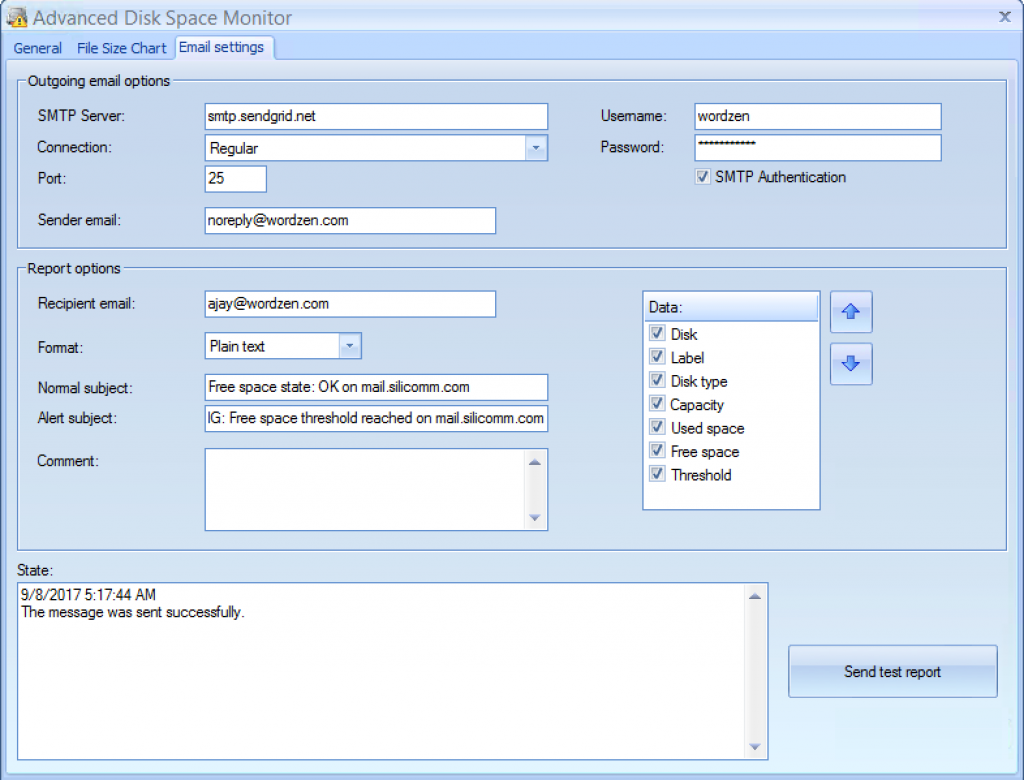Click the Advanced Disk Space Monitor app icon
1024x780 pixels.
[16, 17]
